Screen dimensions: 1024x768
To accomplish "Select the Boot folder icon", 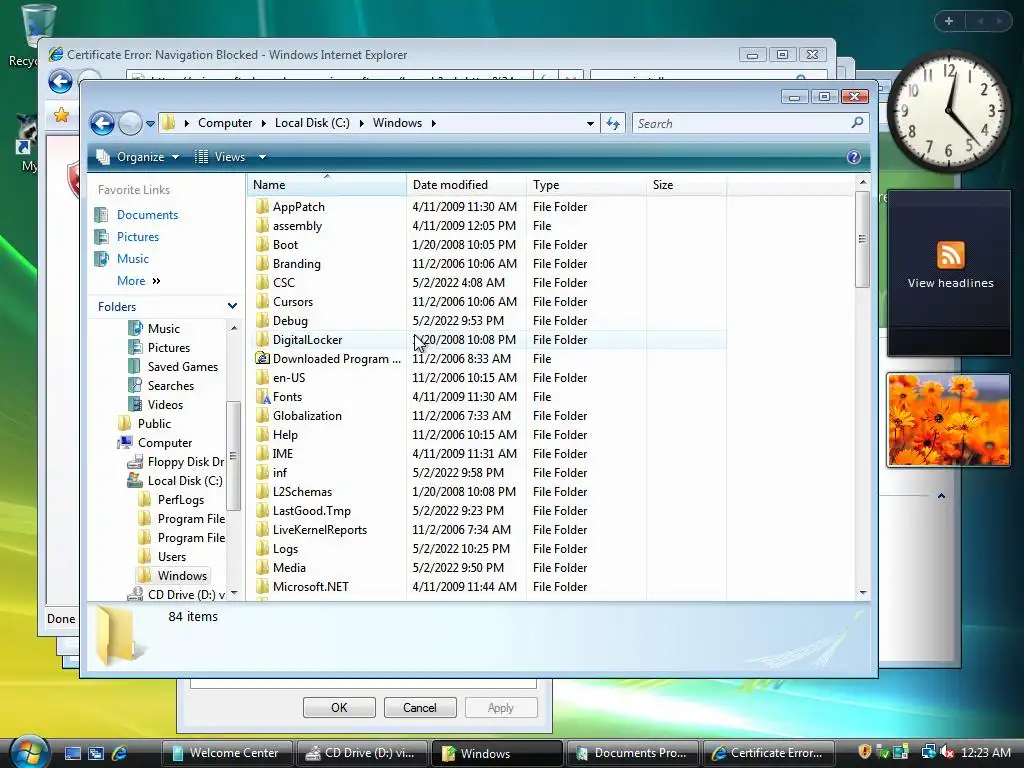I will point(263,244).
